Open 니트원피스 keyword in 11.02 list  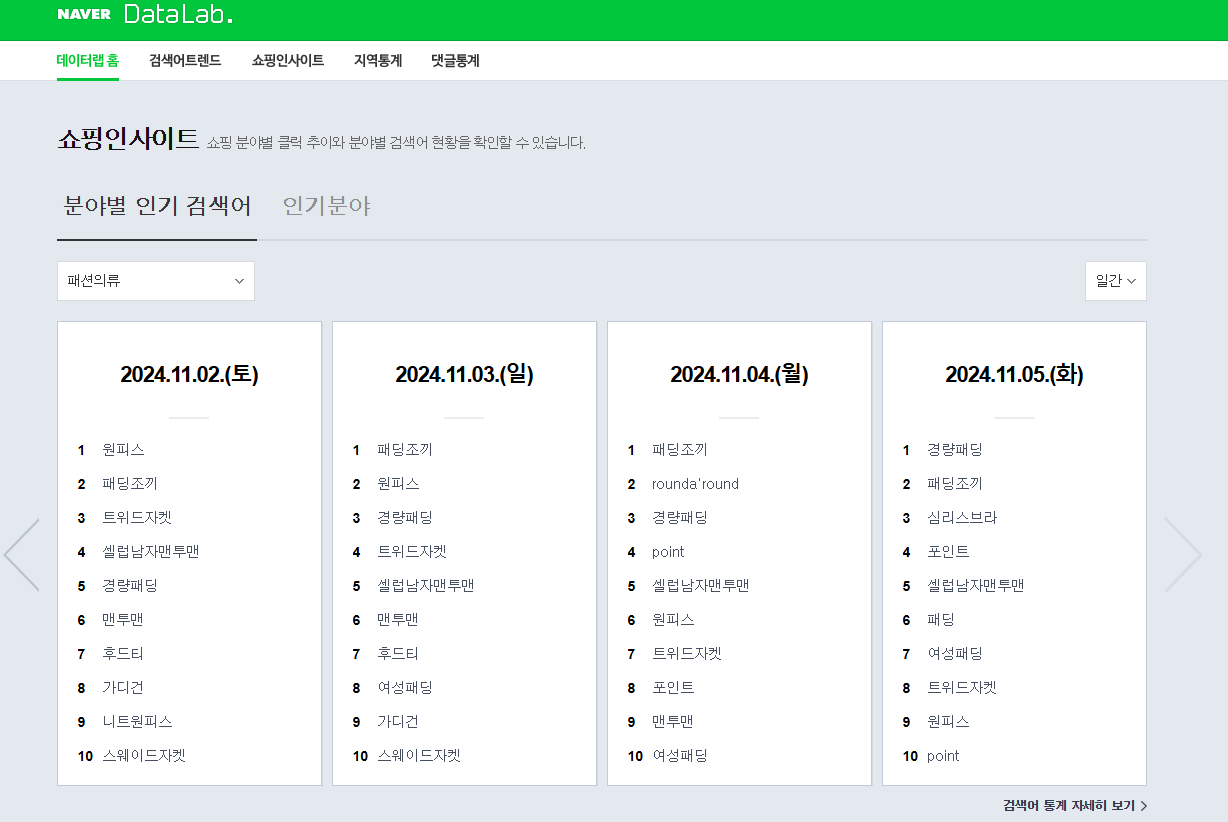tap(137, 722)
